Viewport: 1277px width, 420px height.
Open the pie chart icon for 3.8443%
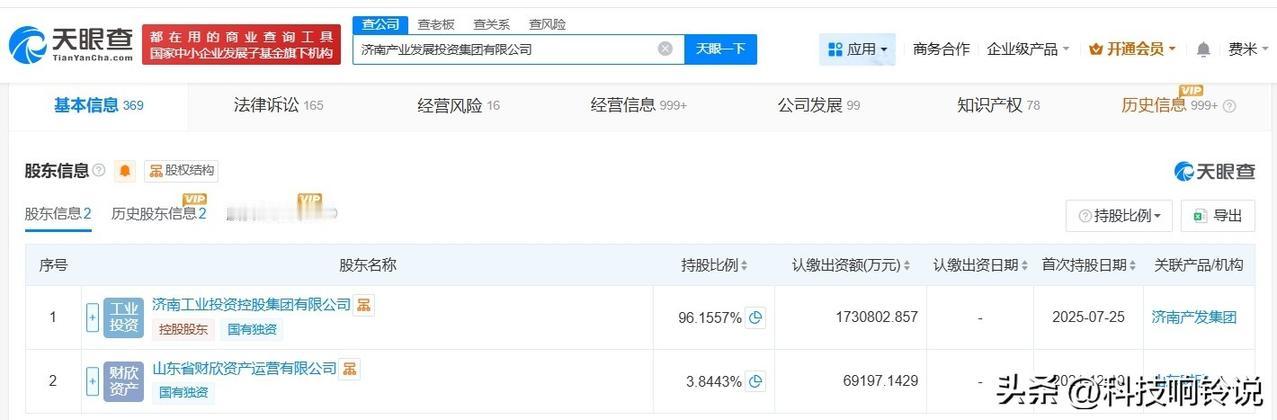pyautogui.click(x=757, y=381)
